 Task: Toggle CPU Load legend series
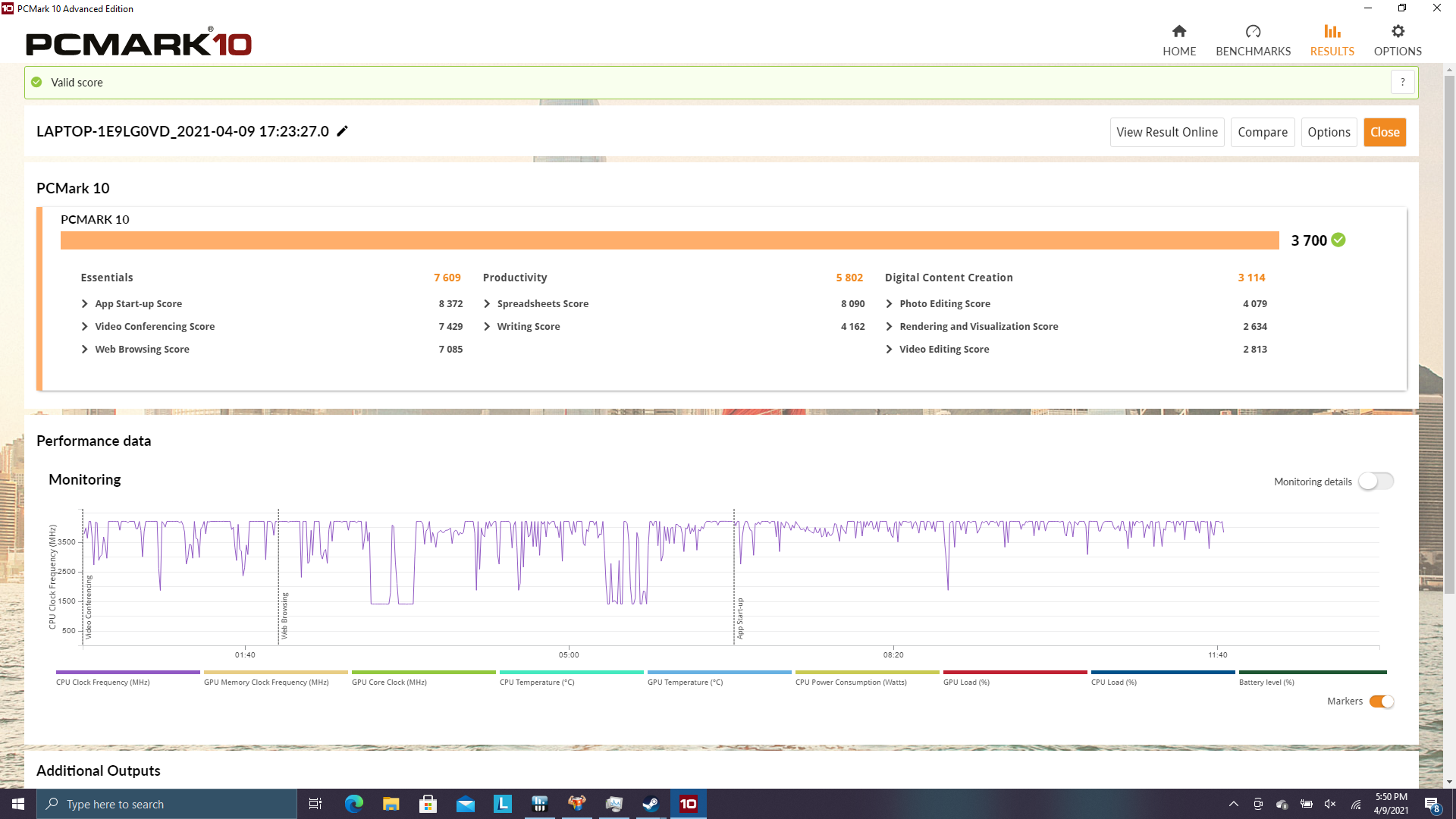click(1163, 677)
